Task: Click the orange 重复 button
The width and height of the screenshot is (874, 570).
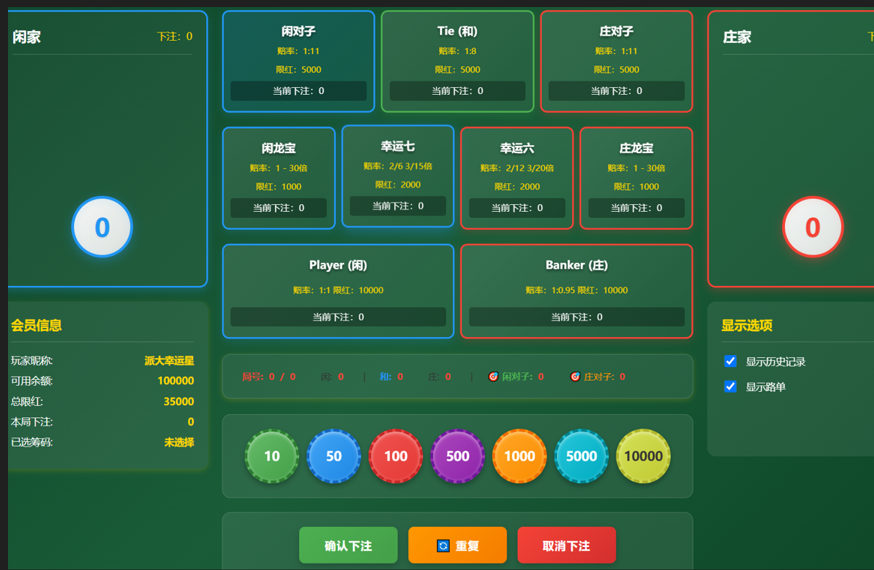Action: point(457,546)
